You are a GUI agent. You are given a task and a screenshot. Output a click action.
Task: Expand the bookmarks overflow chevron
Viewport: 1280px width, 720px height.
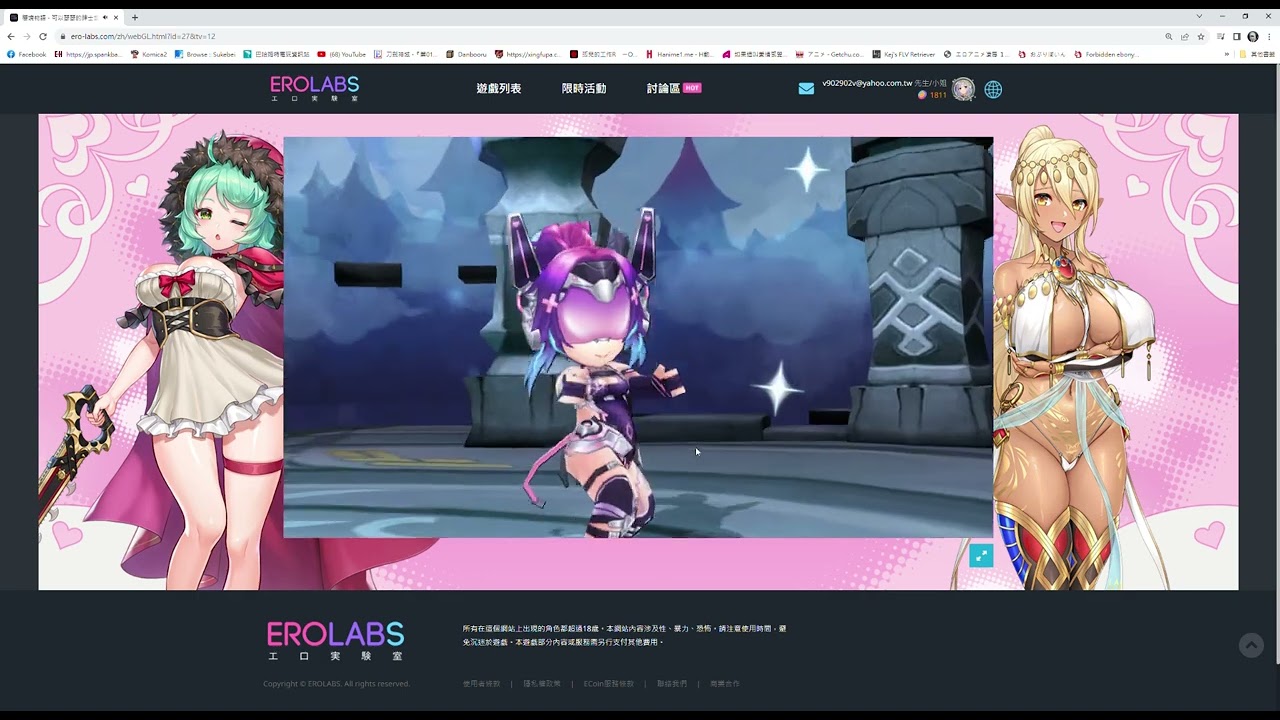[1227, 54]
